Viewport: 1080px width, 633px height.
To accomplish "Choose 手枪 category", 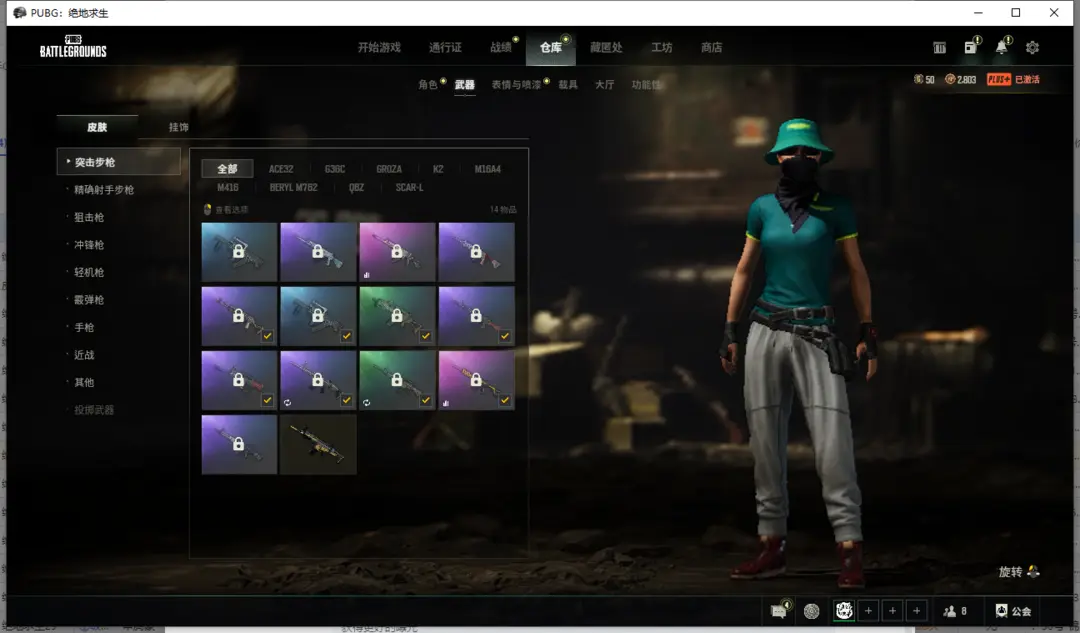I will (84, 327).
